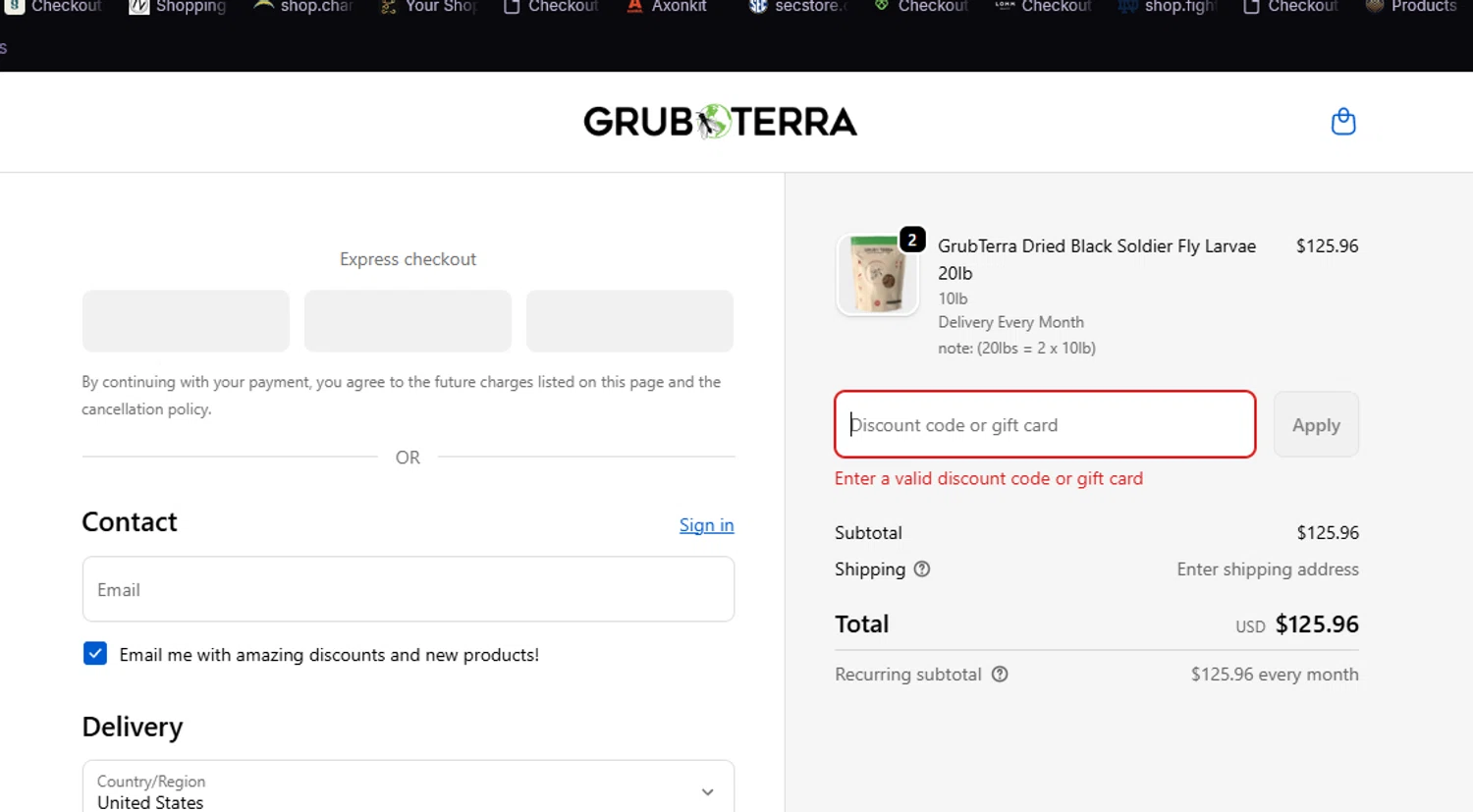Click 'Enter a valid discount code' error message

pyautogui.click(x=989, y=478)
